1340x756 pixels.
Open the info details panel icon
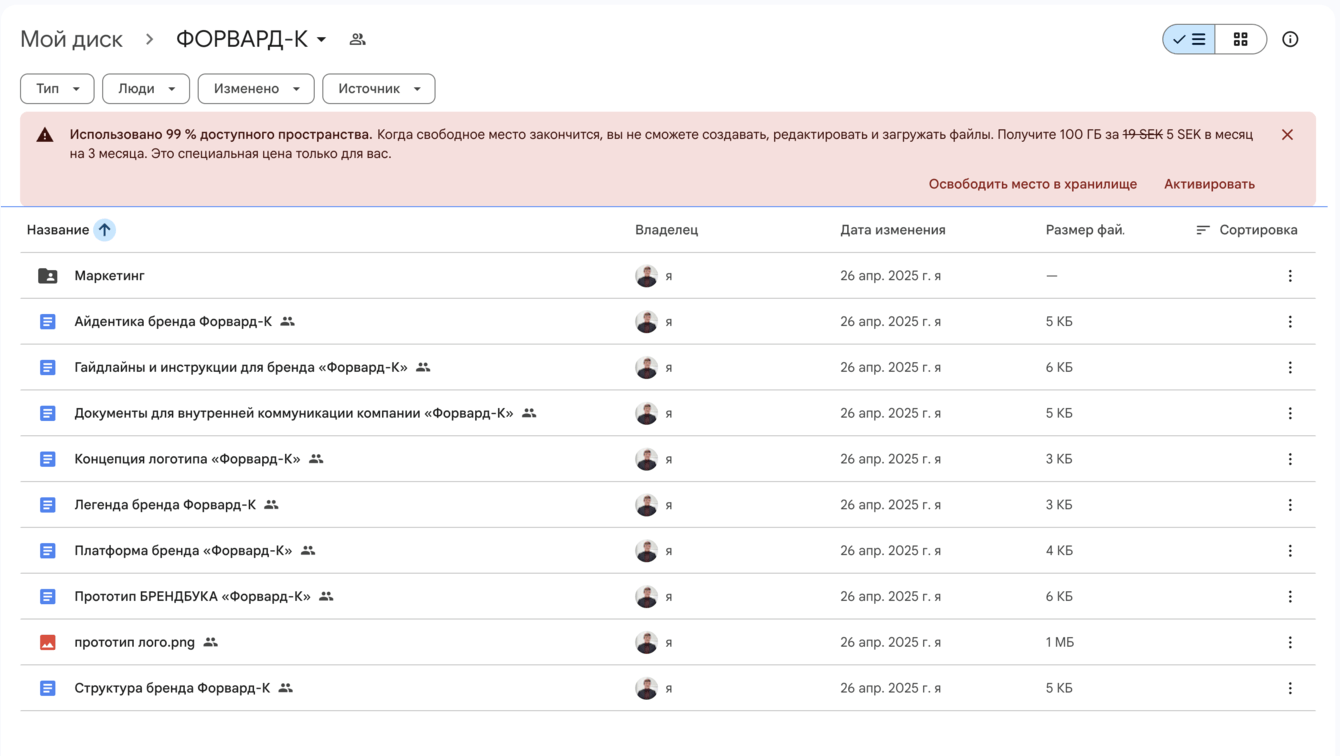[1290, 39]
